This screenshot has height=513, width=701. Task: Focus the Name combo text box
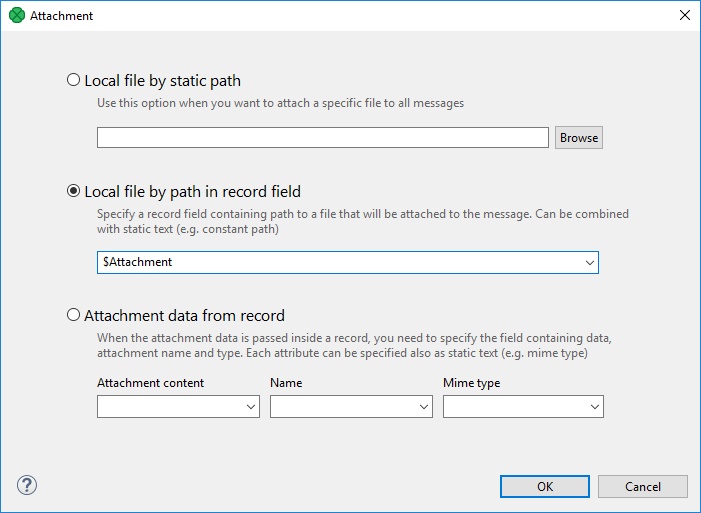(341, 407)
